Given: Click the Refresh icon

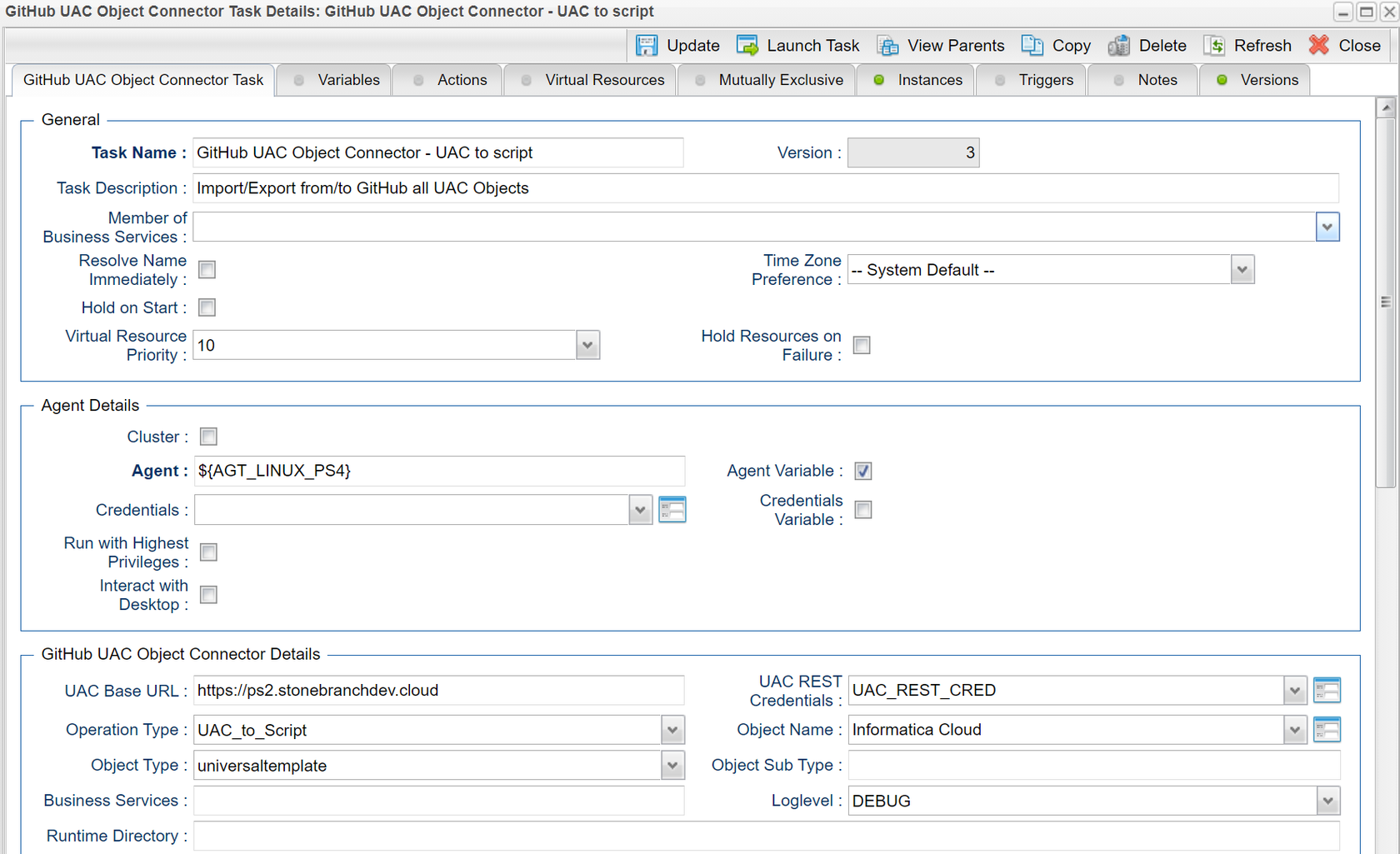Looking at the screenshot, I should [x=1214, y=46].
